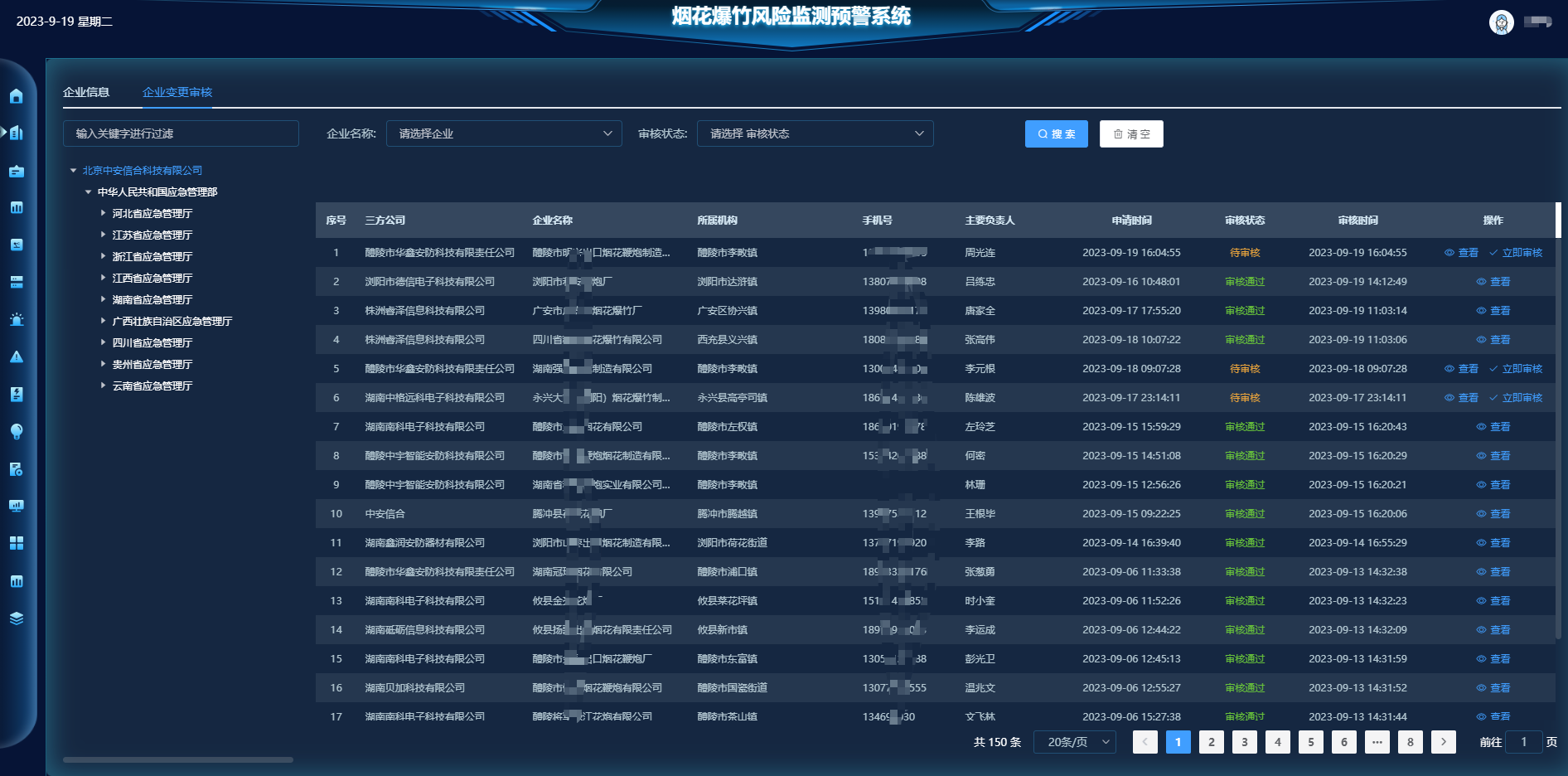Image resolution: width=1568 pixels, height=776 pixels.
Task: Click 立即审核 for row 5 李元根
Action: (1516, 369)
